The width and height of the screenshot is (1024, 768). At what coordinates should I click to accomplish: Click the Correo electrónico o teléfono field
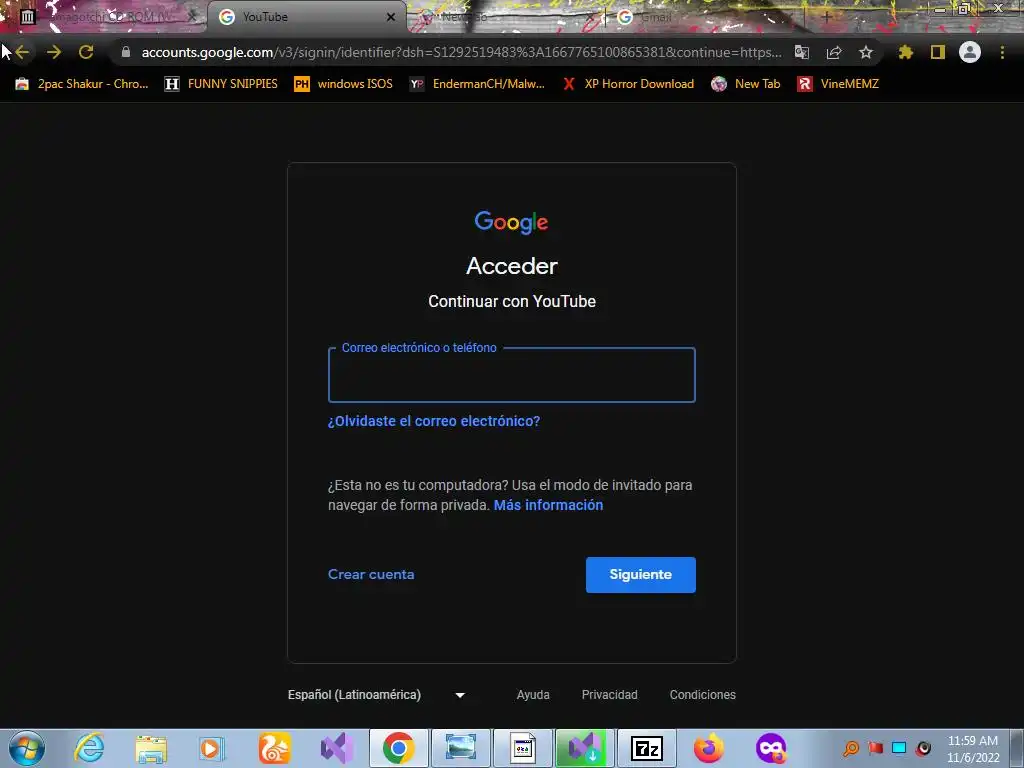pos(512,375)
